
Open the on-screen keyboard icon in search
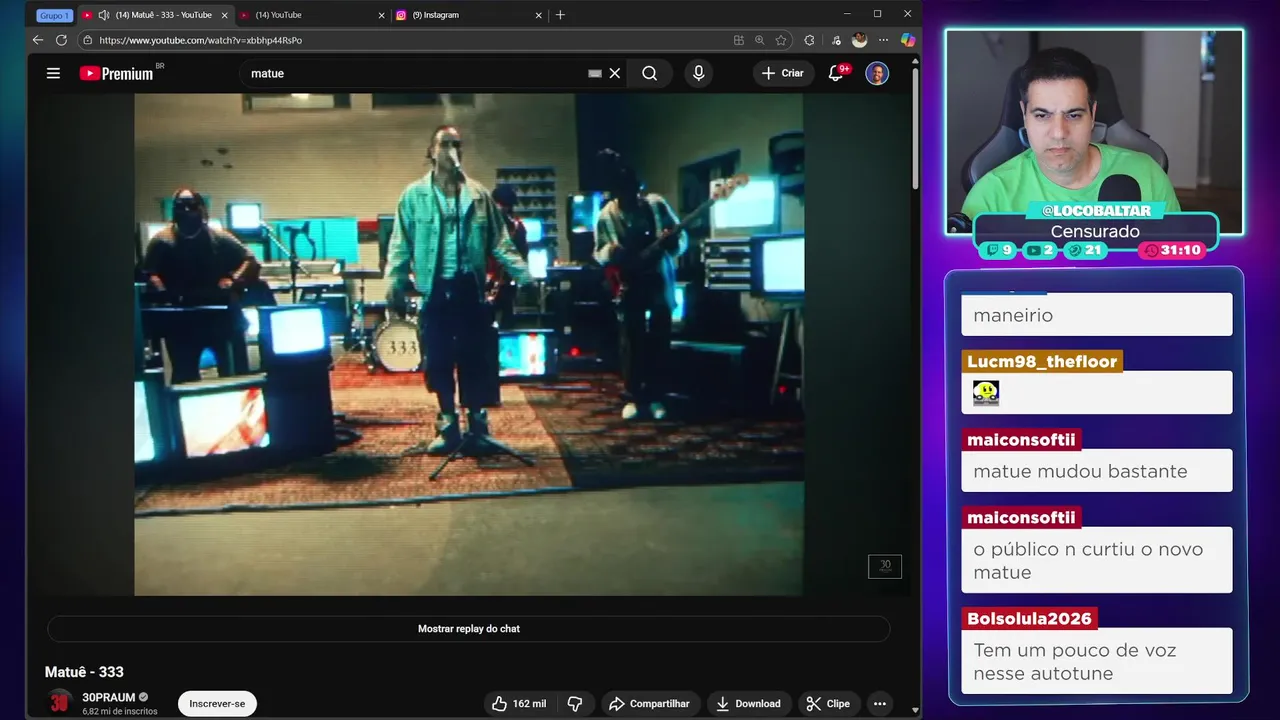click(x=595, y=73)
